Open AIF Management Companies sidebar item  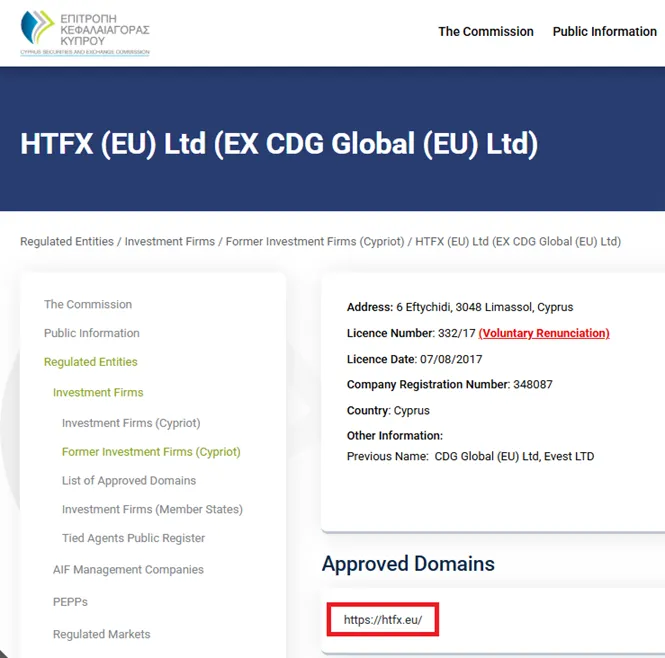pos(128,569)
